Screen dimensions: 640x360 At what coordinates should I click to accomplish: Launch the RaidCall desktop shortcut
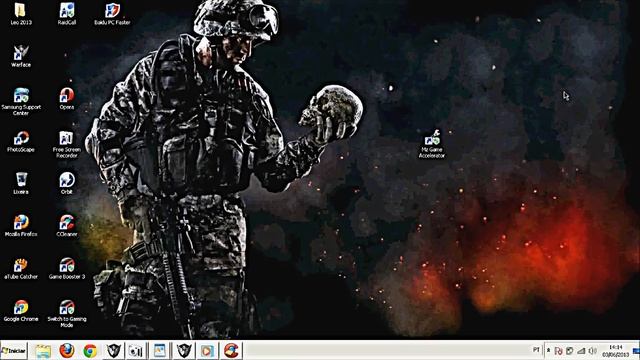(x=67, y=13)
